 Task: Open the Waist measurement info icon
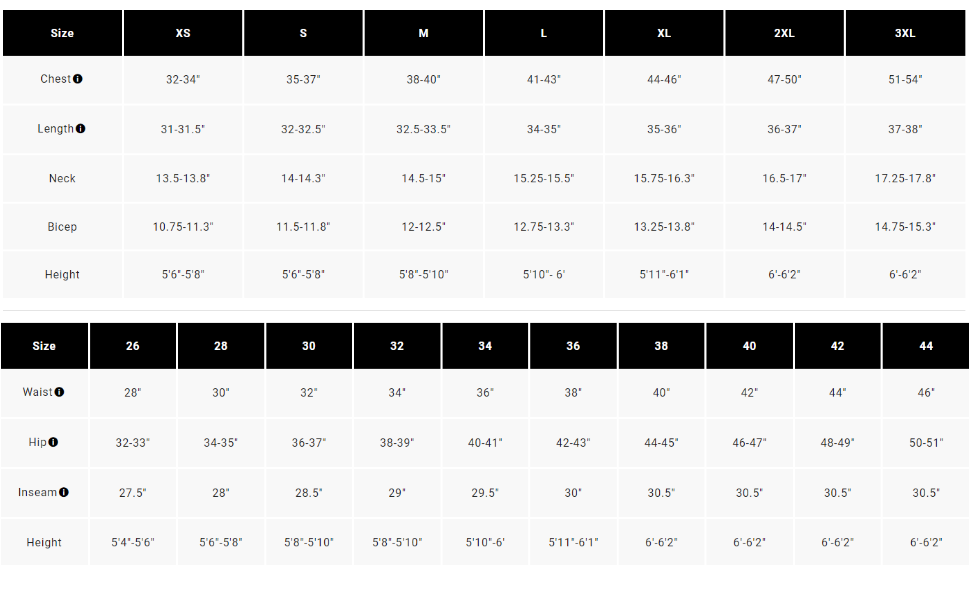pos(59,392)
